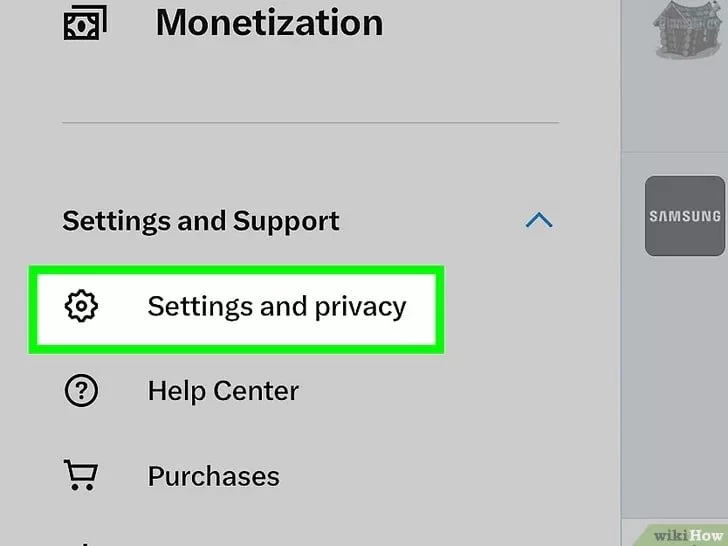Click the feed post between the two avatars
The width and height of the screenshot is (728, 546).
[675, 110]
